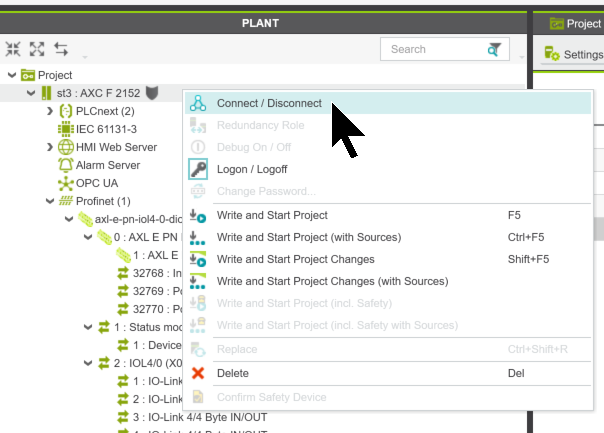Expand the HMI Web Server node
This screenshot has width=604, height=433.
tap(49, 147)
